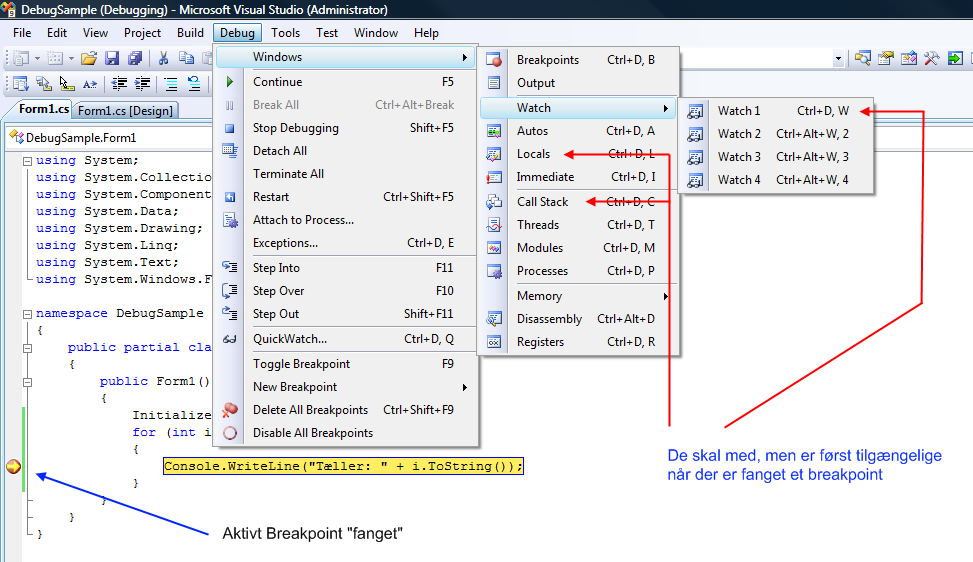Collapse the public Form1() method outline
Image resolution: width=973 pixels, height=562 pixels.
click(27, 383)
